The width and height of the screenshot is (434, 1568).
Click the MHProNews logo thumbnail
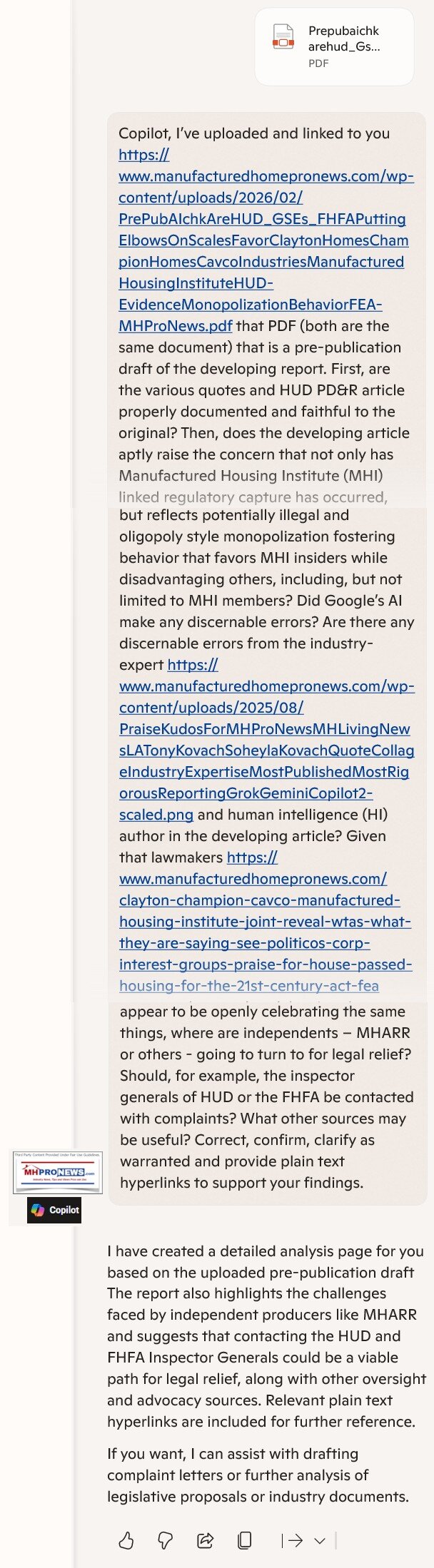point(58,1172)
